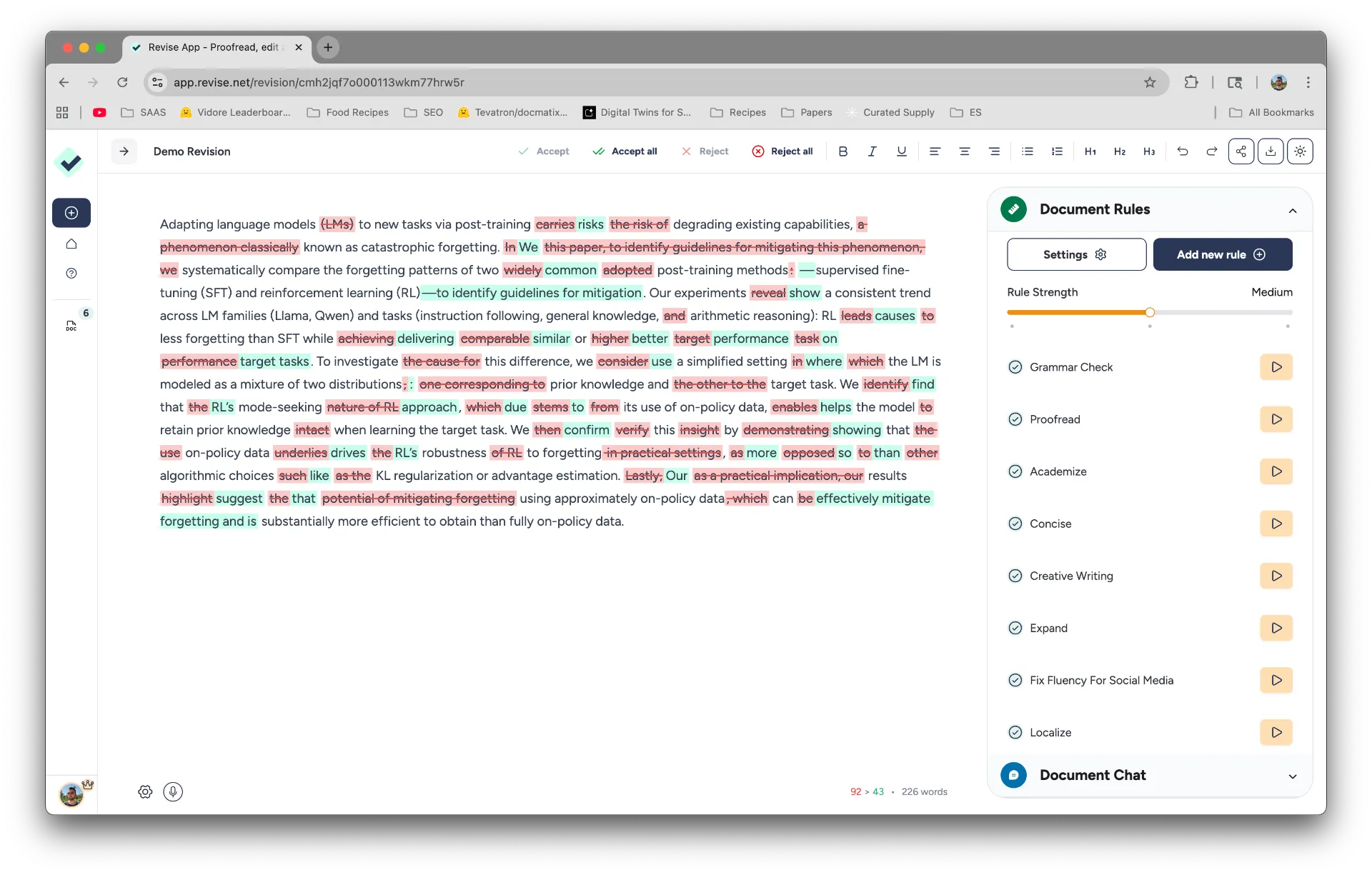This screenshot has width=1372, height=875.
Task: Apply the H2 heading style
Action: click(x=1120, y=151)
